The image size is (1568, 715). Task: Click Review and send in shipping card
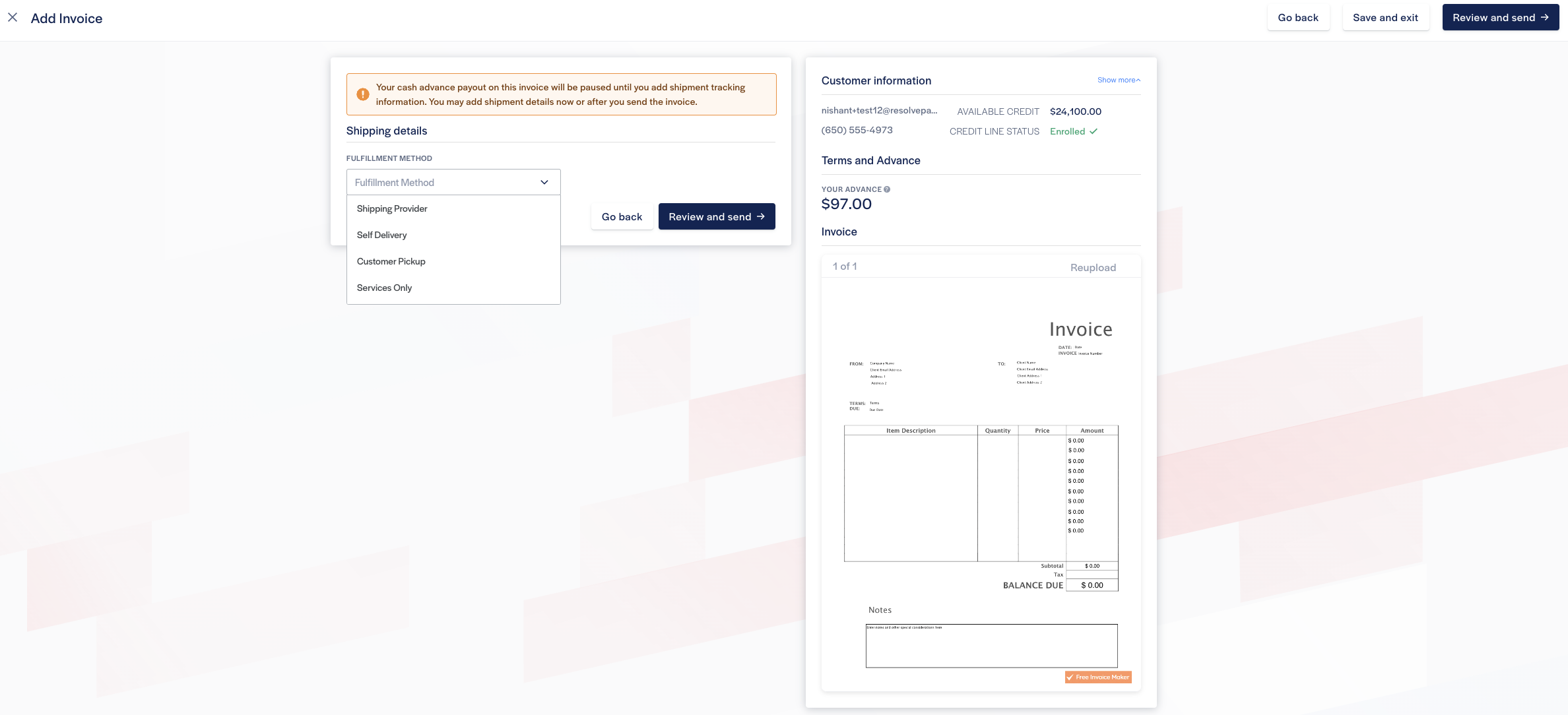[x=717, y=217]
